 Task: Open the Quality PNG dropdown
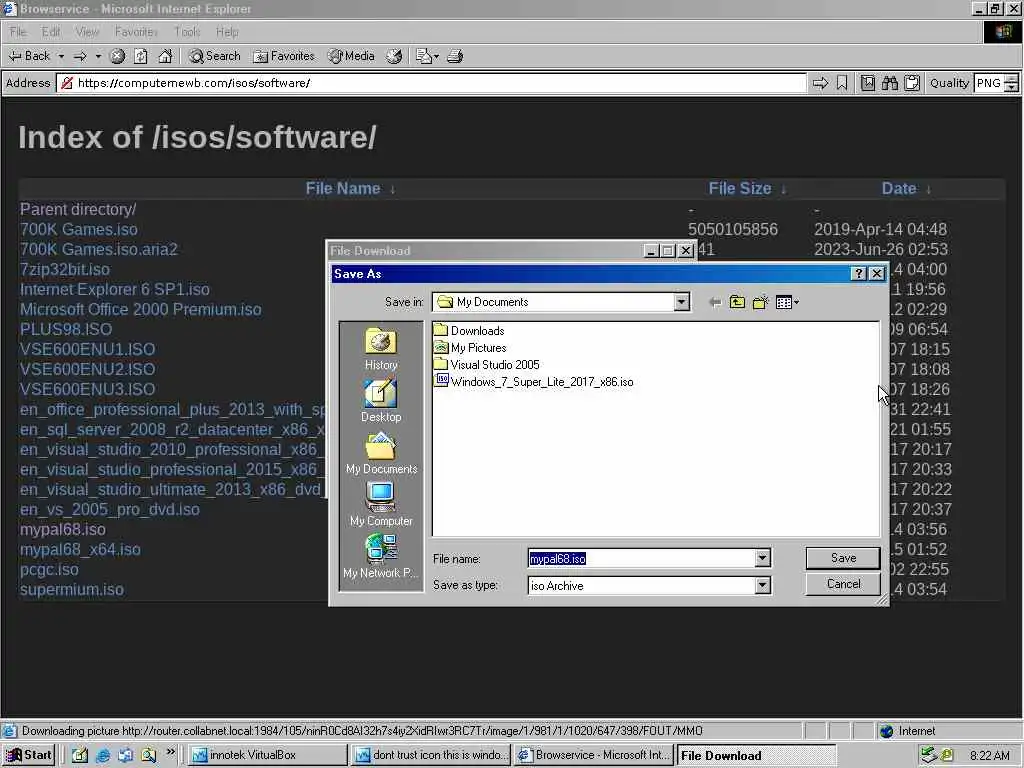point(1010,84)
